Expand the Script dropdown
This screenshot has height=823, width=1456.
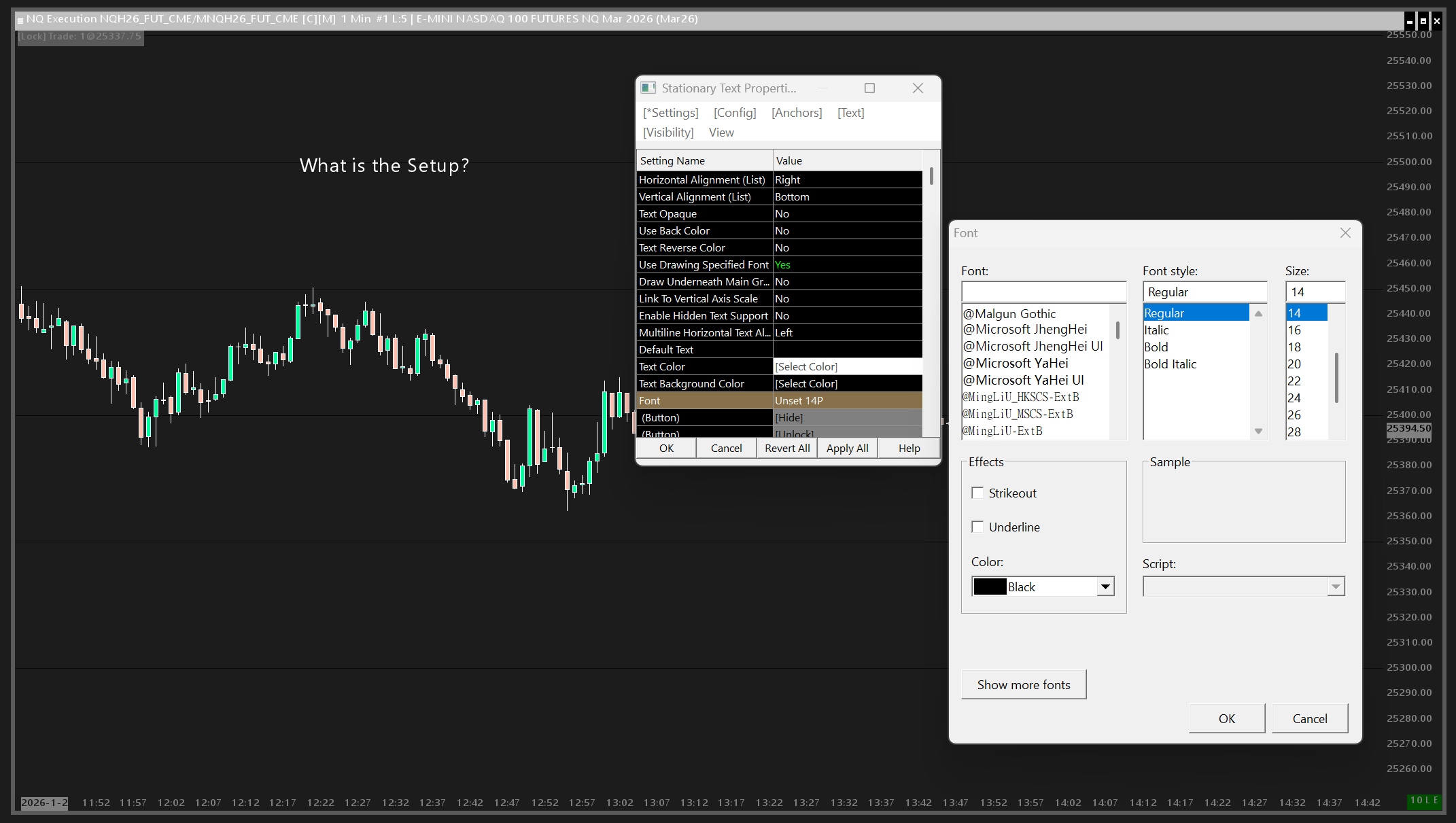[x=1335, y=586]
